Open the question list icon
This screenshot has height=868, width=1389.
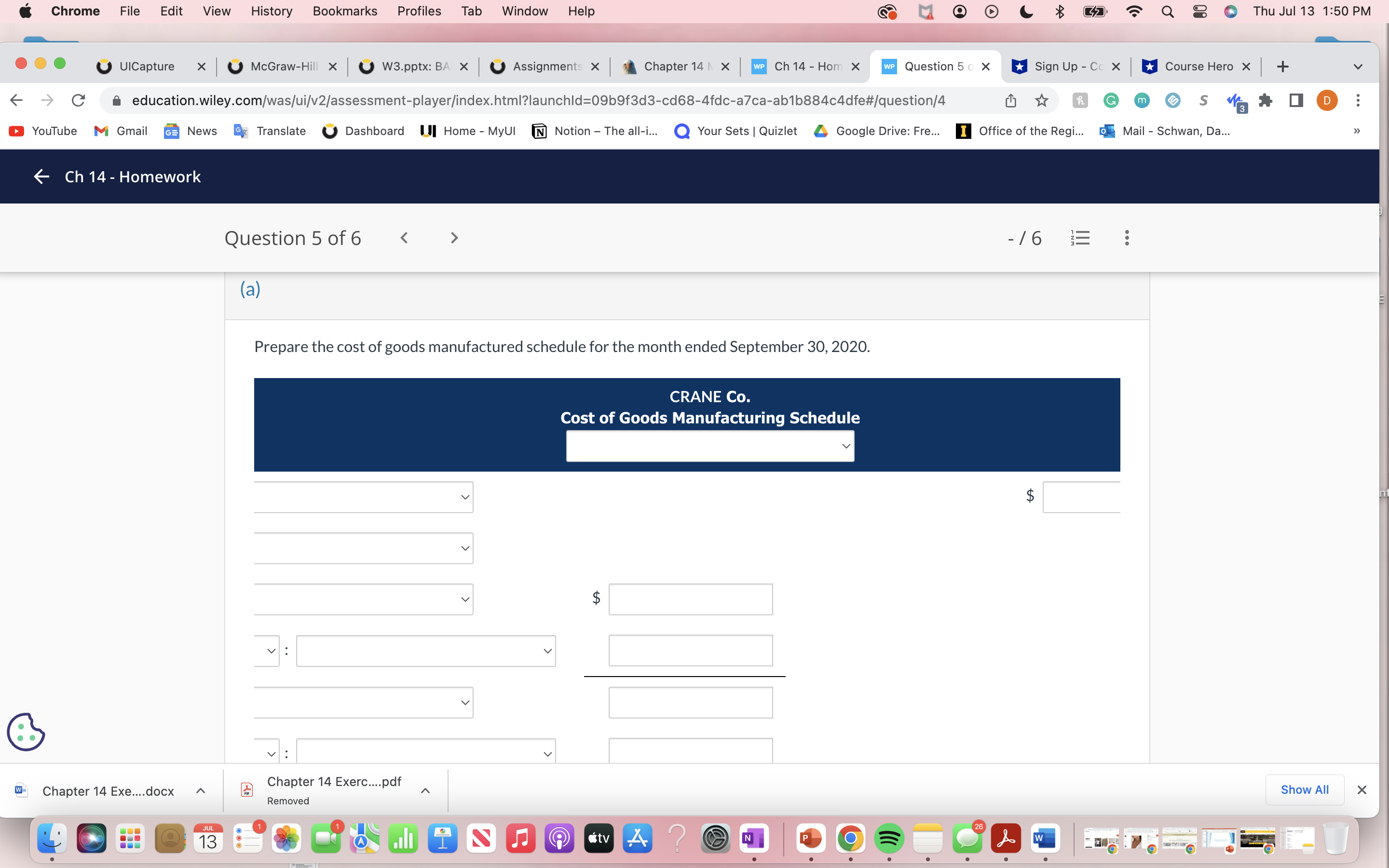pyautogui.click(x=1080, y=238)
